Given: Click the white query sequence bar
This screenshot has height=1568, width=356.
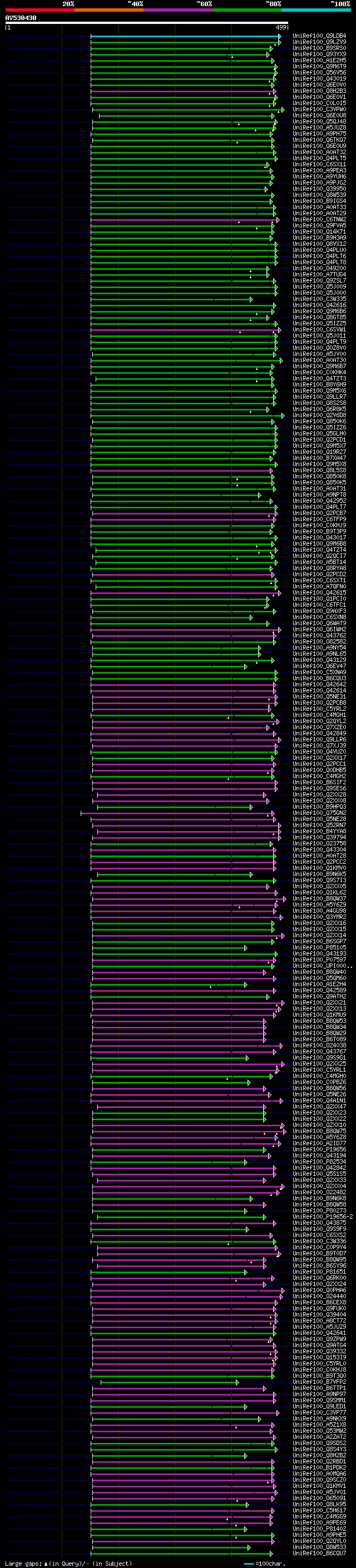Looking at the screenshot, I should 147,23.
